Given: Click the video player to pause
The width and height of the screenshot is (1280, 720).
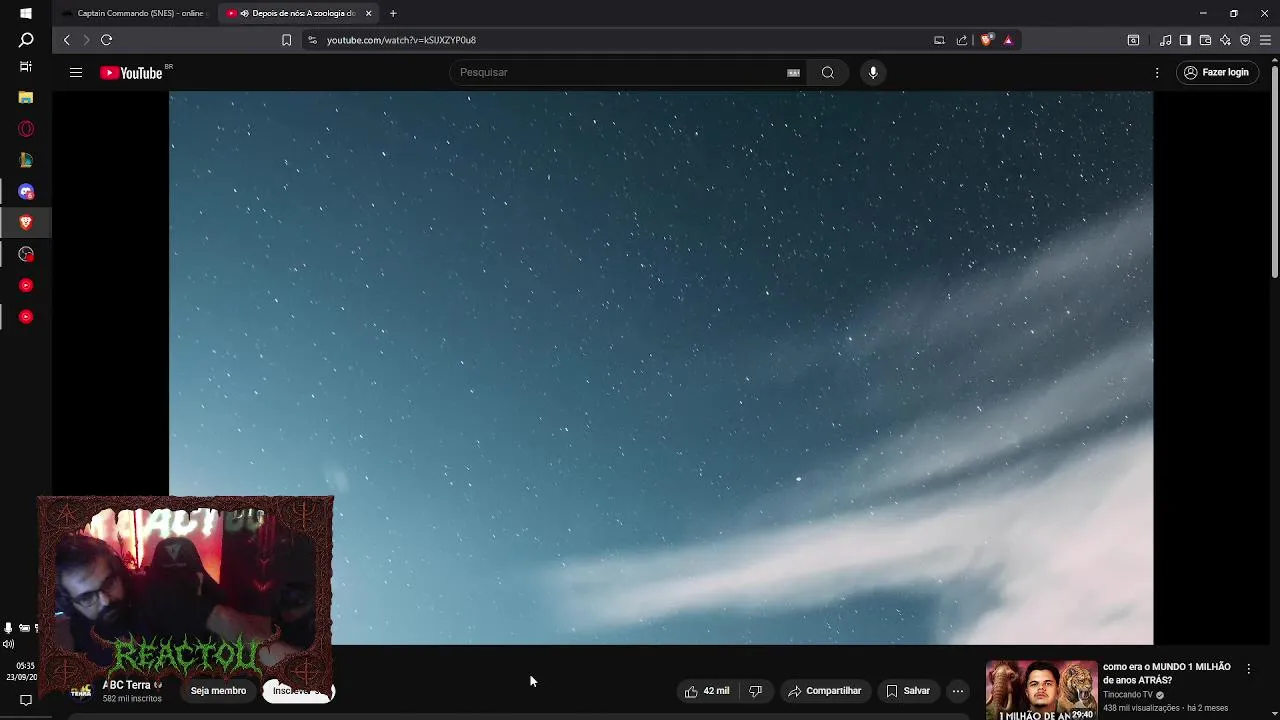Looking at the screenshot, I should tap(660, 368).
